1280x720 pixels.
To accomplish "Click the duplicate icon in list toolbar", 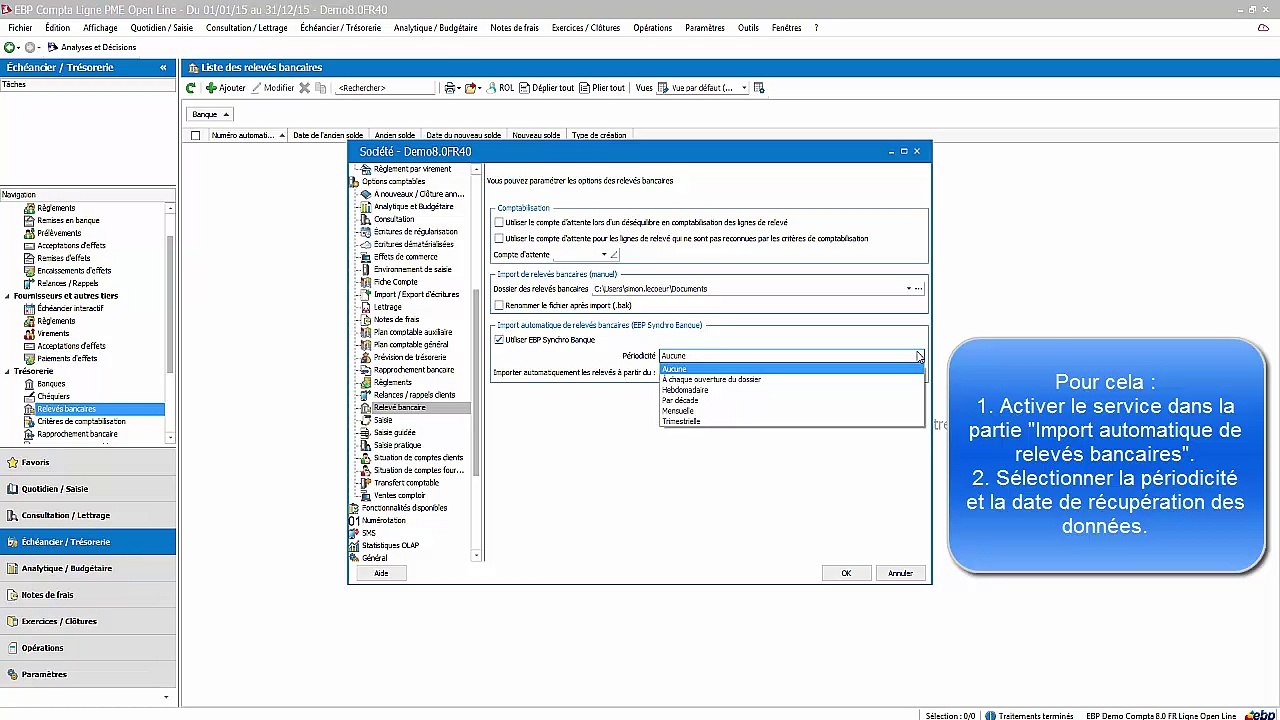I will 321,88.
